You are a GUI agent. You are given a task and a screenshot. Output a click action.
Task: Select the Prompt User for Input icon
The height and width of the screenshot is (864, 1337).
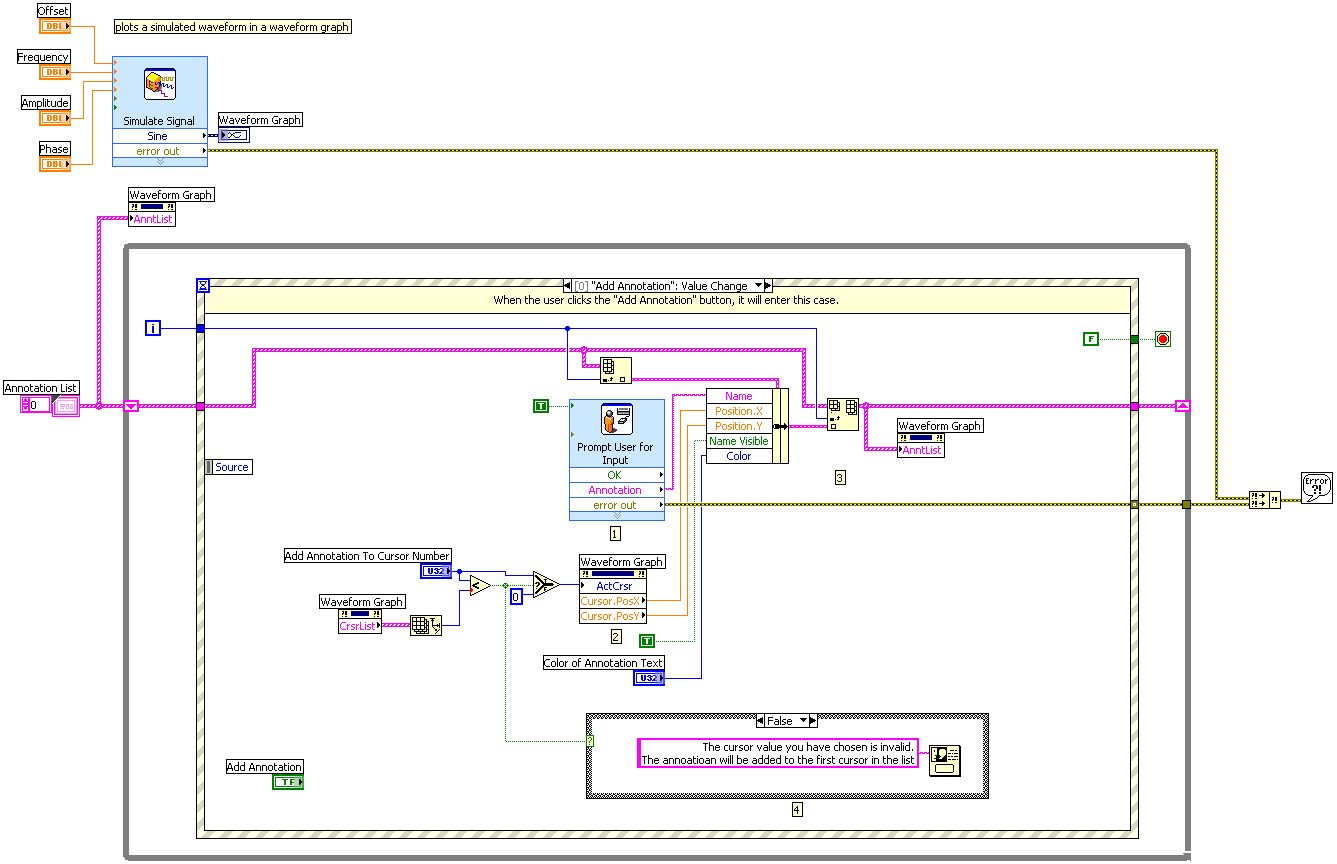(x=617, y=419)
